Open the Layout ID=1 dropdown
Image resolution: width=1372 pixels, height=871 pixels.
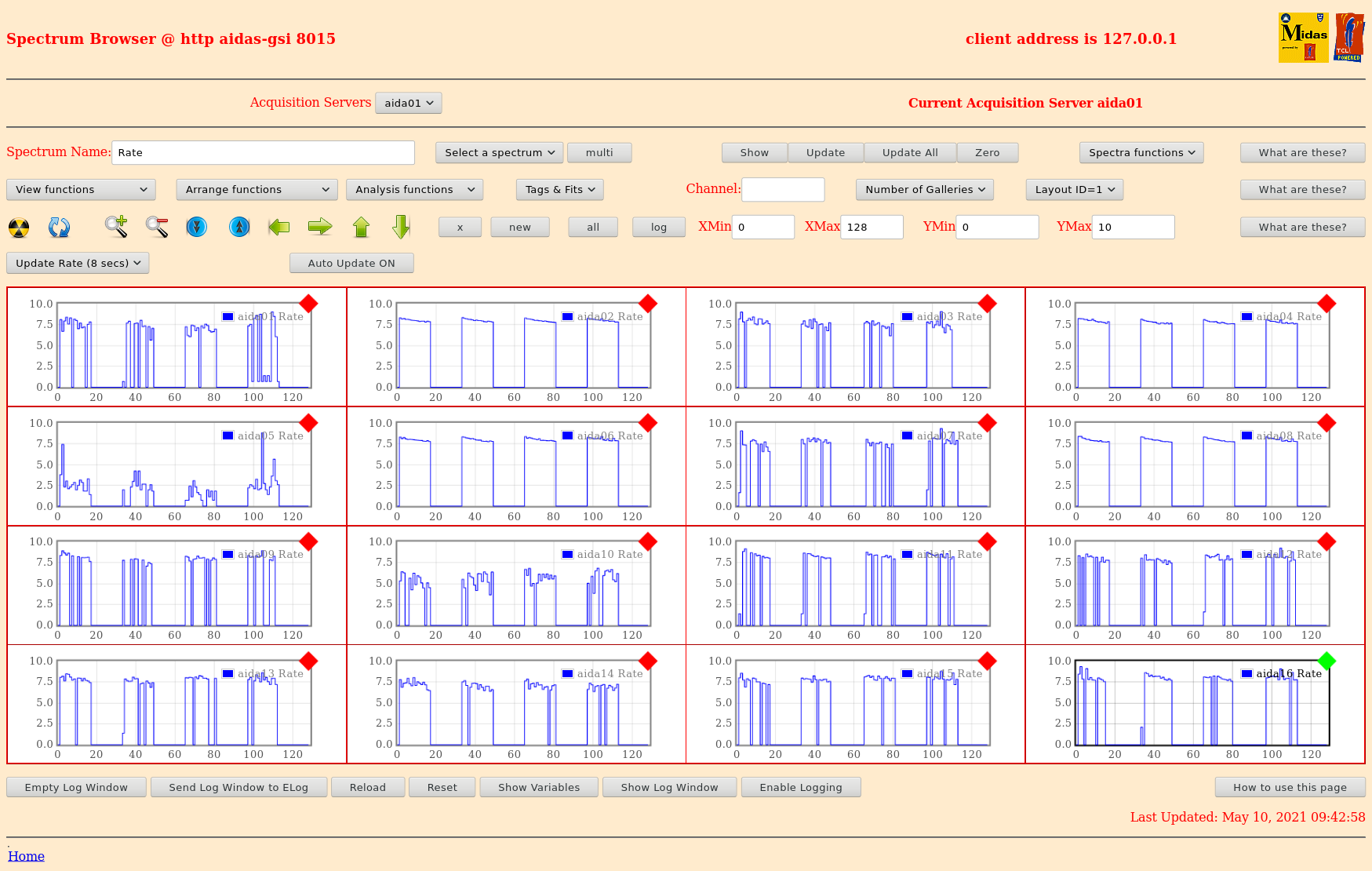pyautogui.click(x=1074, y=190)
